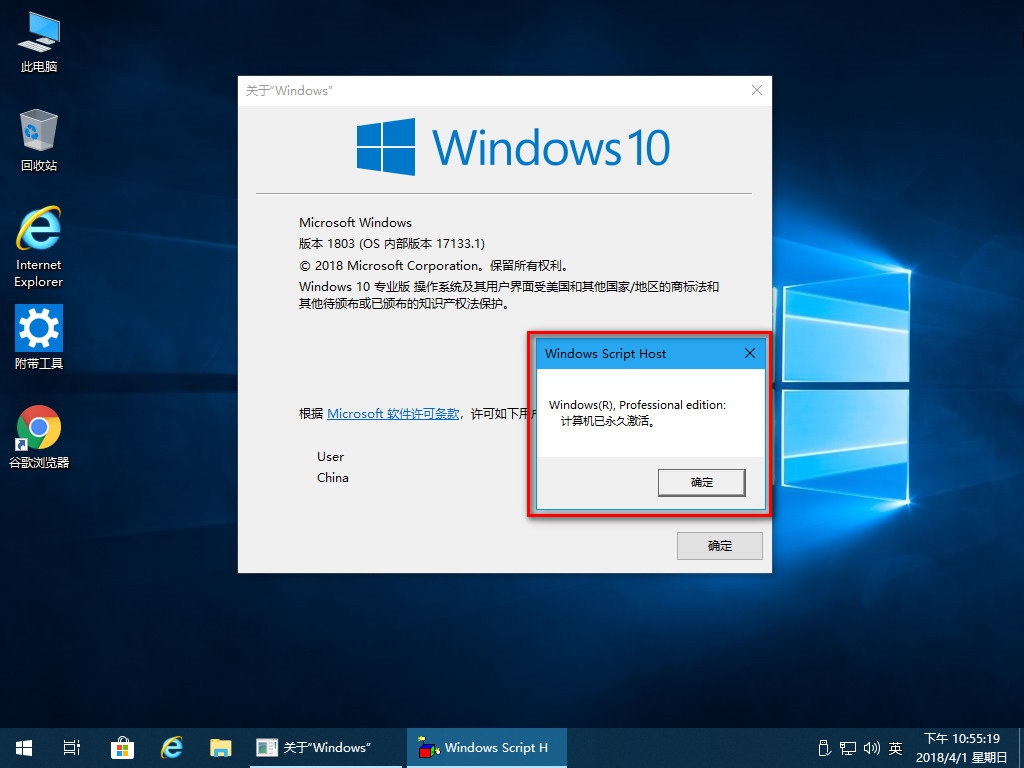Click the Windows(R), Professional edition text
This screenshot has width=1024, height=768.
[637, 405]
